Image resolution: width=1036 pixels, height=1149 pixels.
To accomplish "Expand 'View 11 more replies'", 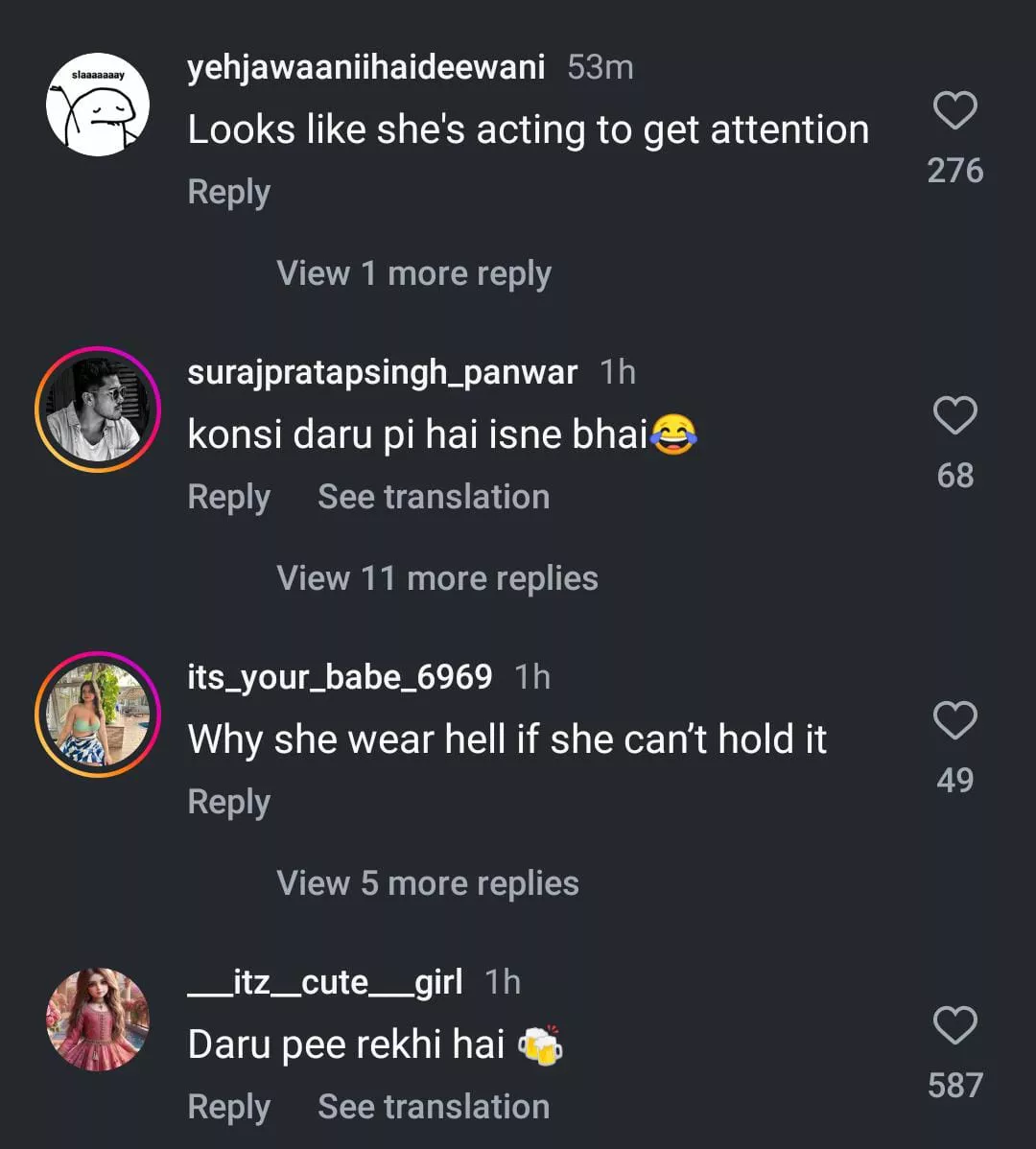I will click(x=436, y=578).
